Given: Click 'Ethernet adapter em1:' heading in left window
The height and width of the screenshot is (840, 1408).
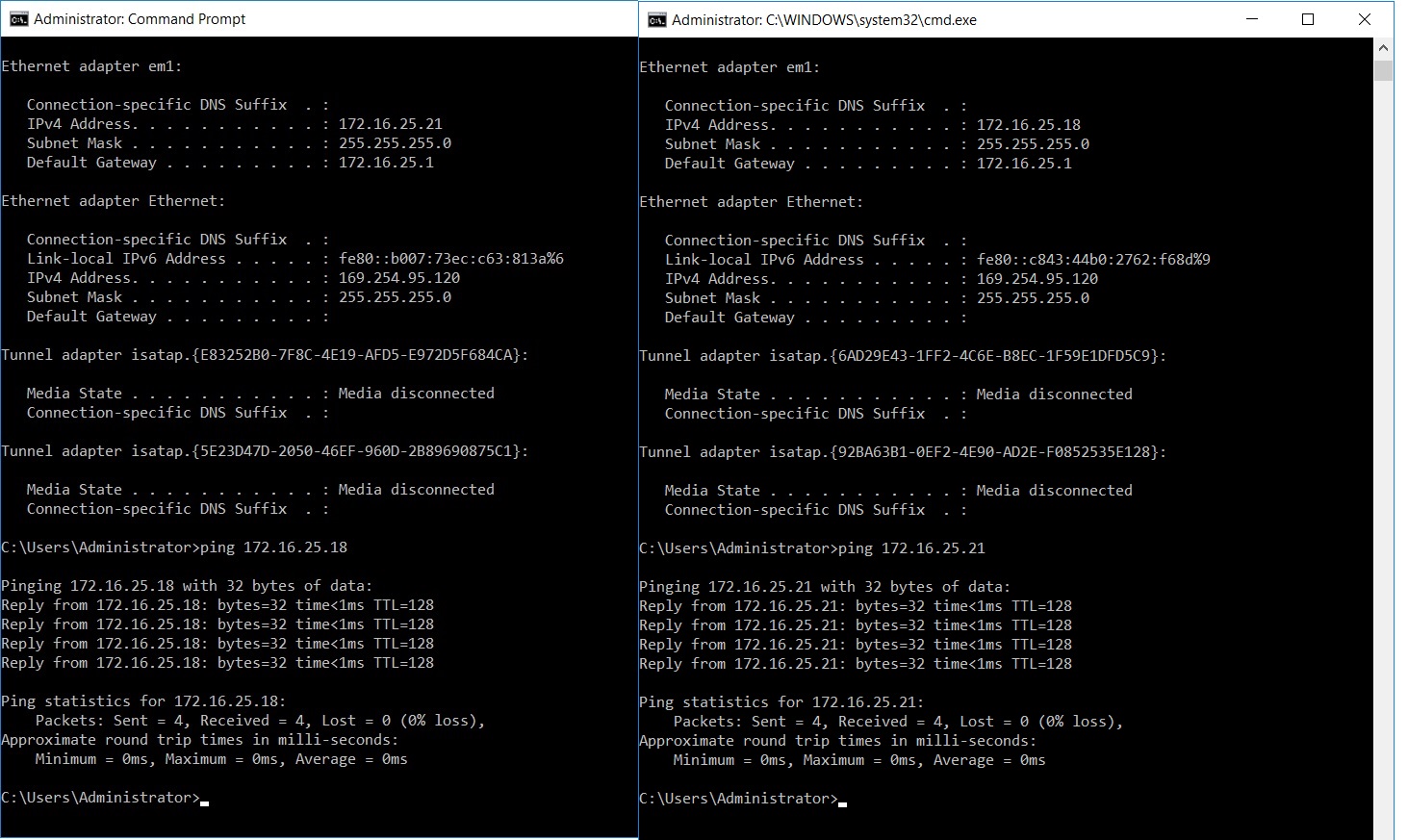Looking at the screenshot, I should point(91,66).
